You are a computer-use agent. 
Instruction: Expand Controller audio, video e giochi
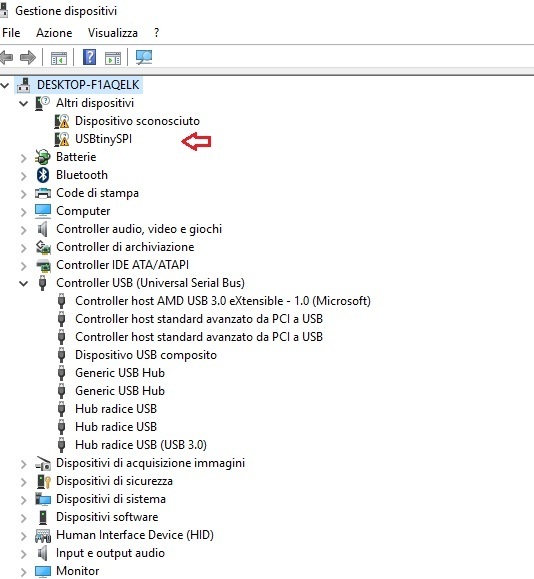click(24, 230)
